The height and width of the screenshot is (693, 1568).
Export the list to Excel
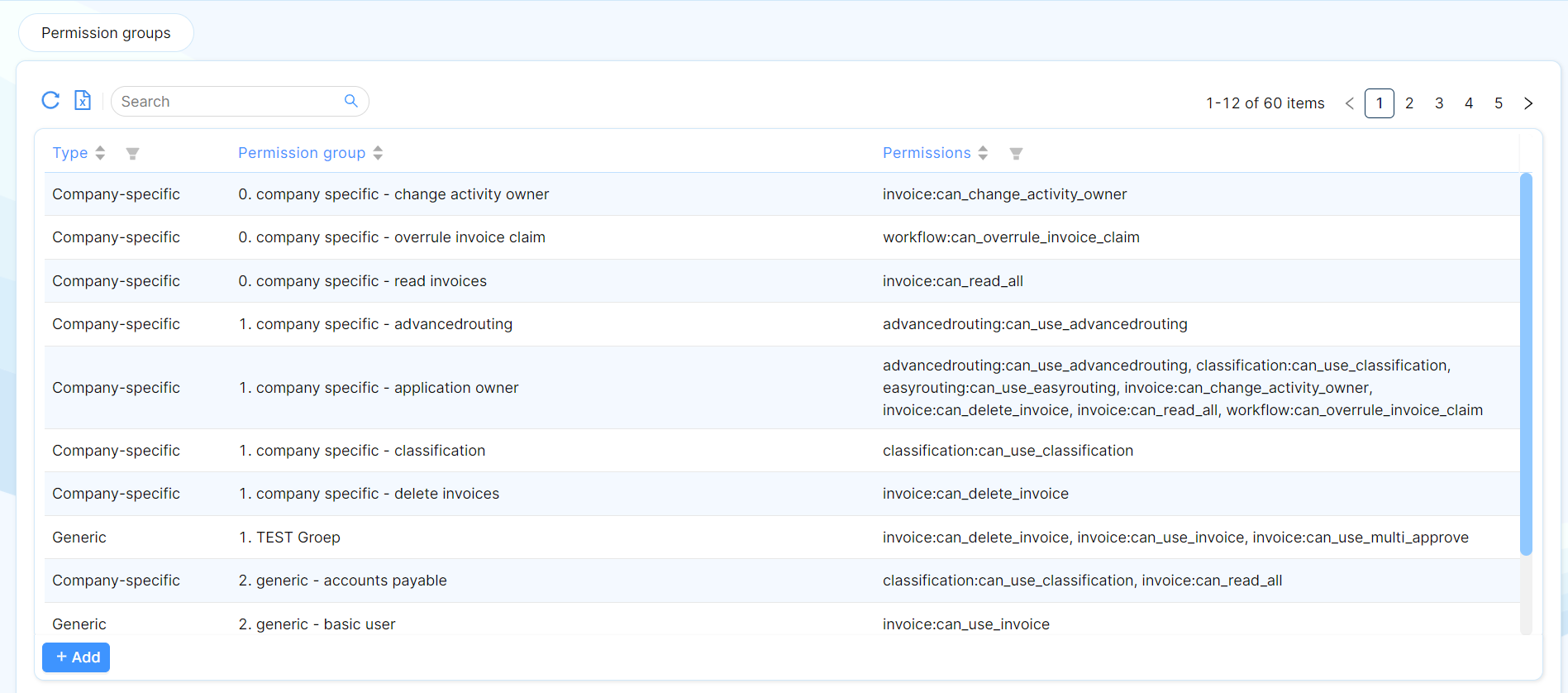(x=83, y=101)
